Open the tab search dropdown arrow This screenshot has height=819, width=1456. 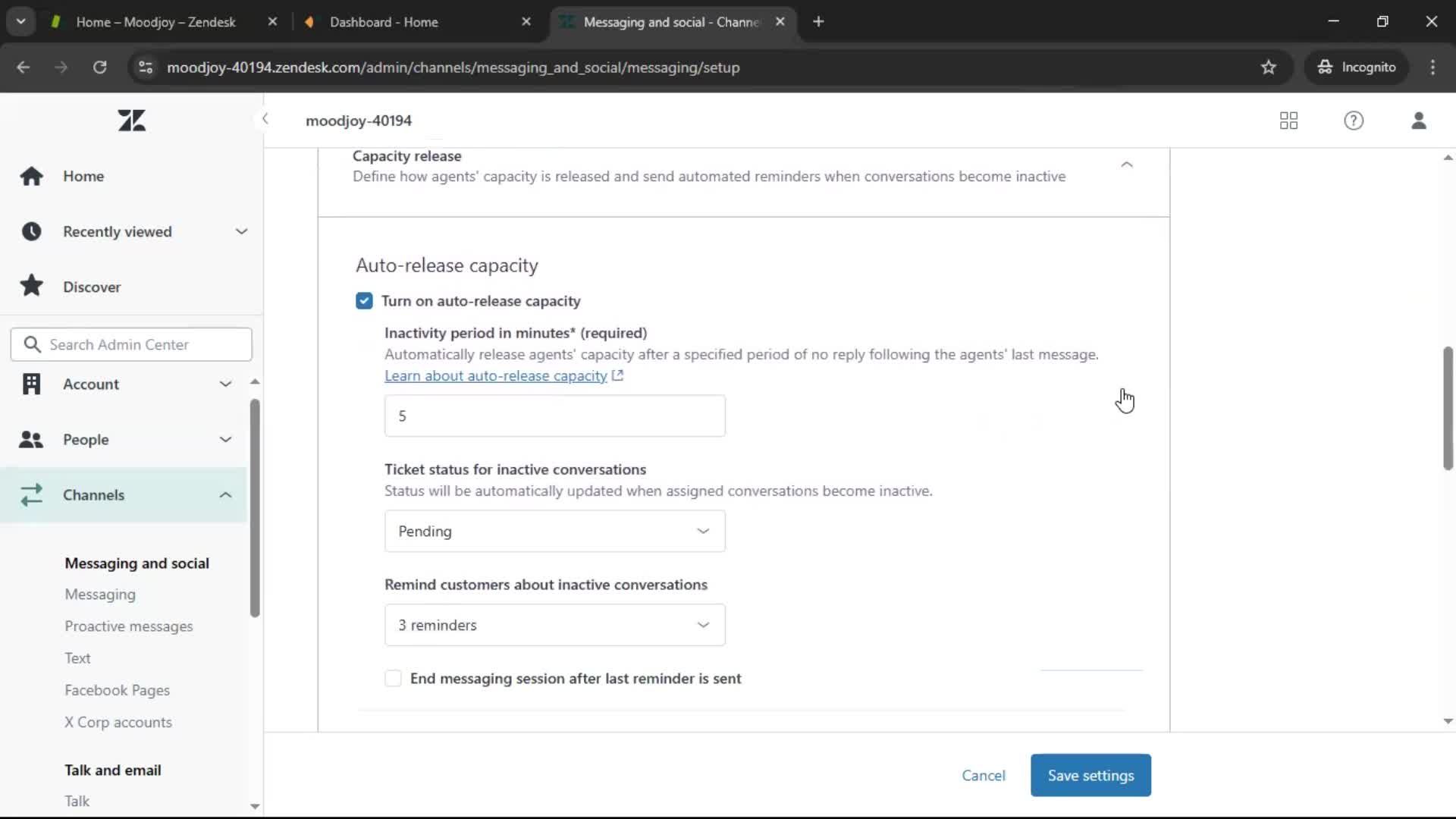(20, 22)
